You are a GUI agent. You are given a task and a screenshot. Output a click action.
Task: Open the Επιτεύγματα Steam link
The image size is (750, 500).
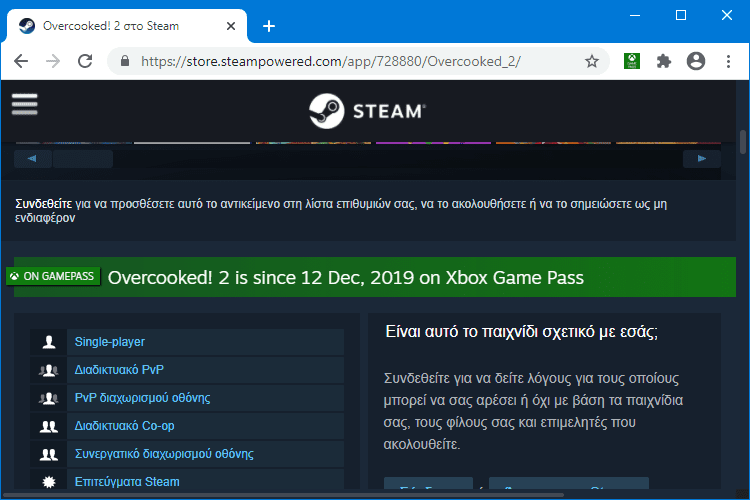127,482
